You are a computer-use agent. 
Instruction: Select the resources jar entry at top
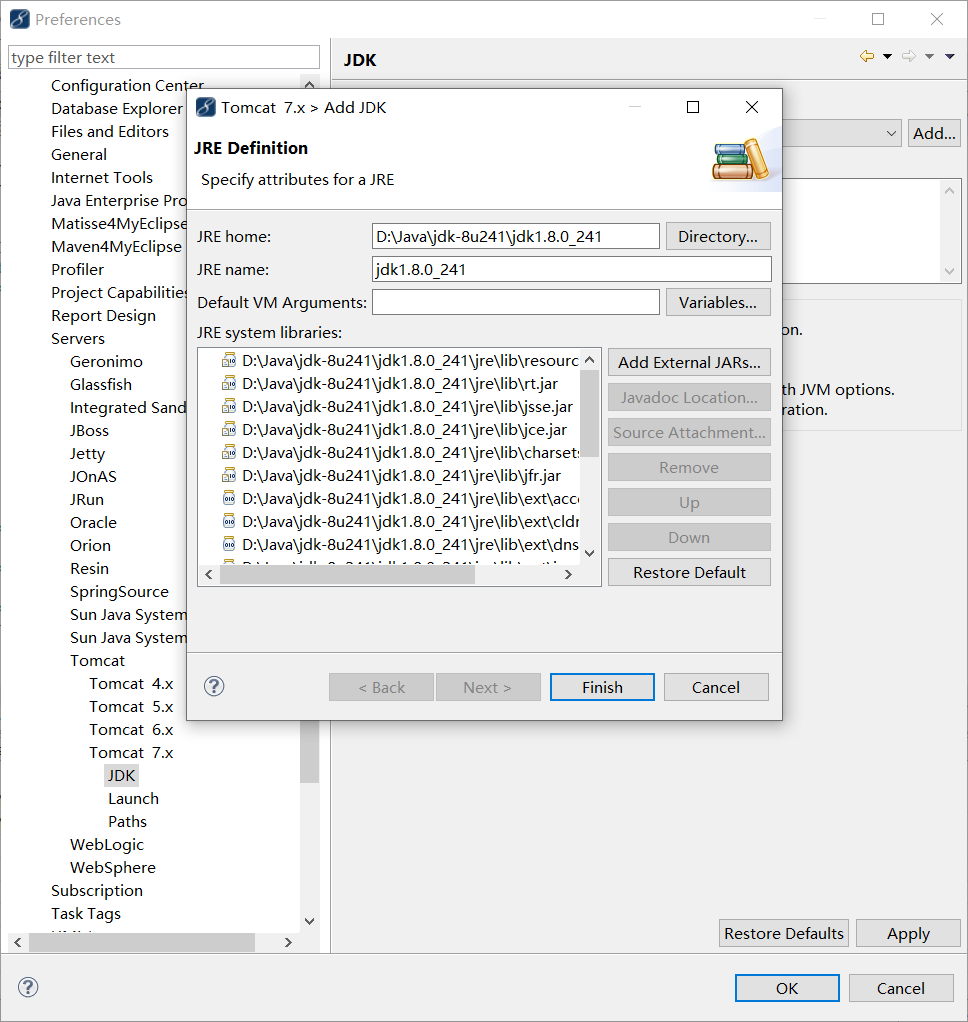(399, 360)
